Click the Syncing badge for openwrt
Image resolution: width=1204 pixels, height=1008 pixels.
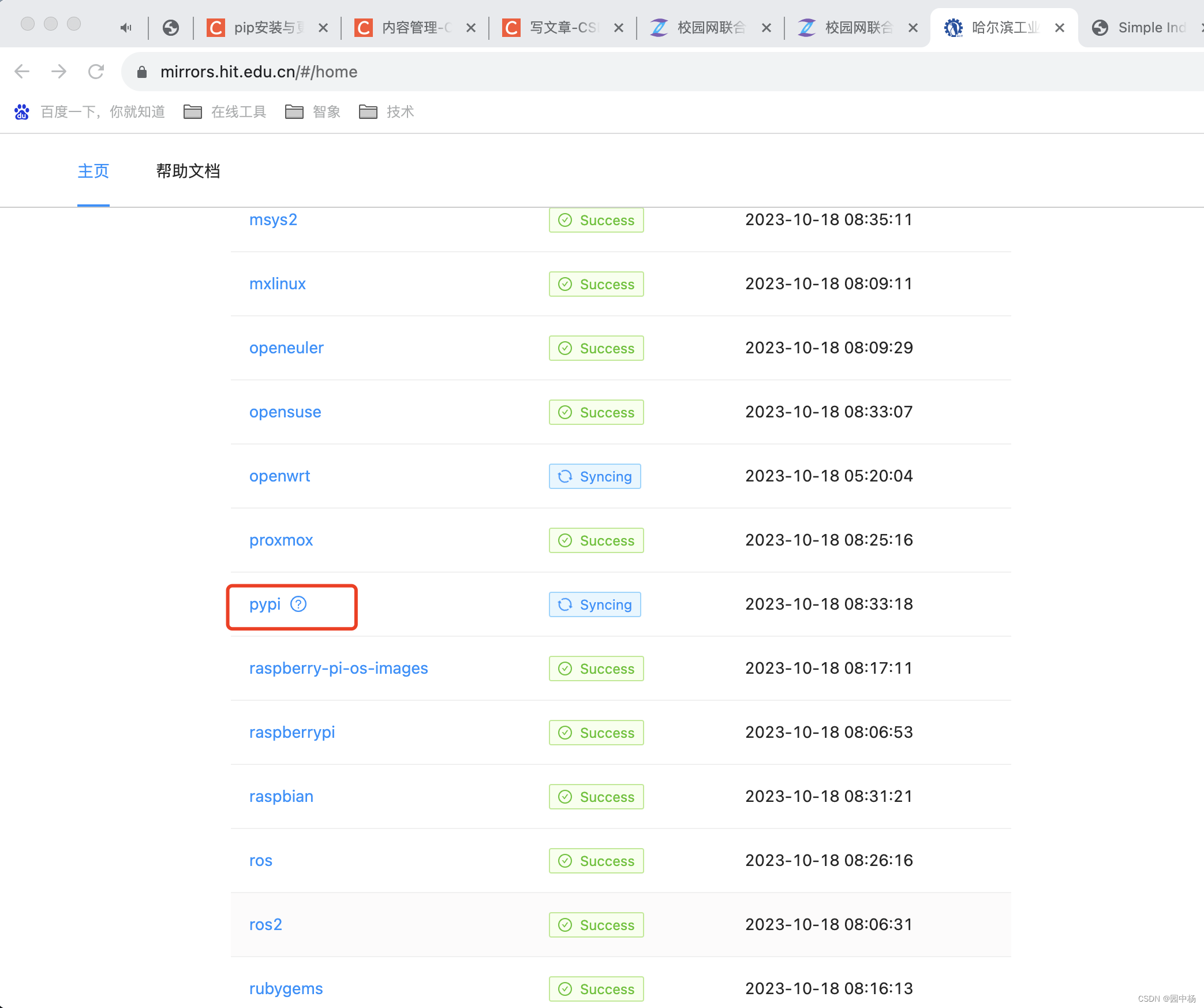click(595, 476)
